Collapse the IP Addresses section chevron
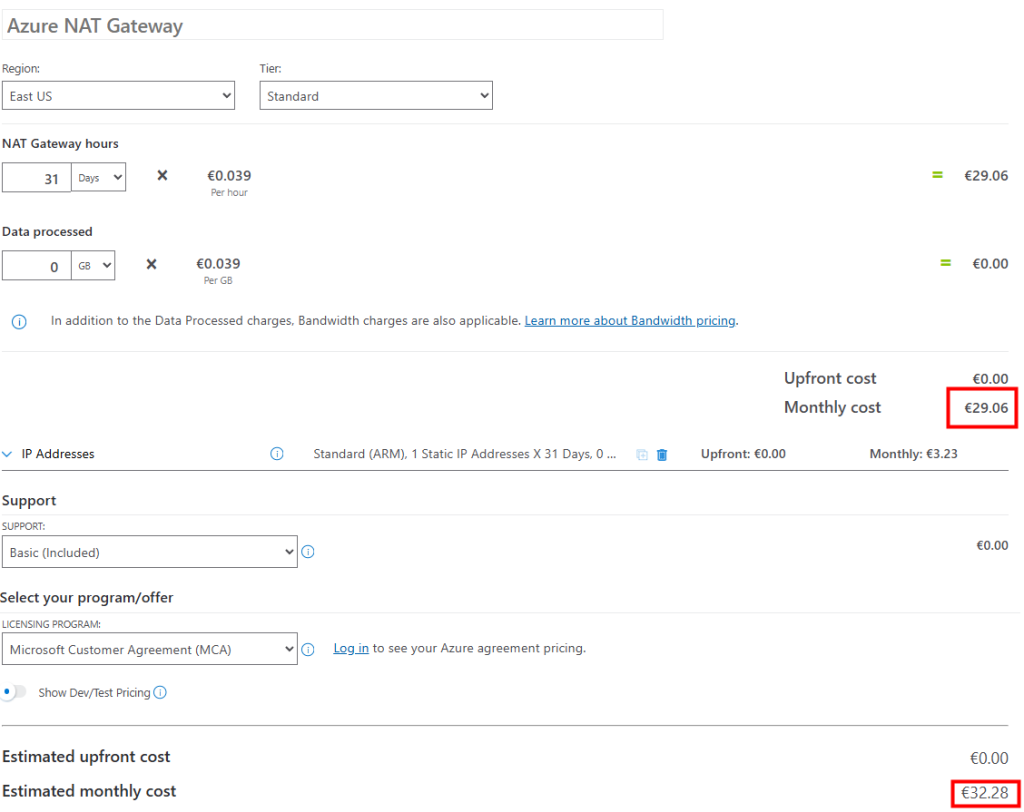This screenshot has height=812, width=1024. (7, 454)
